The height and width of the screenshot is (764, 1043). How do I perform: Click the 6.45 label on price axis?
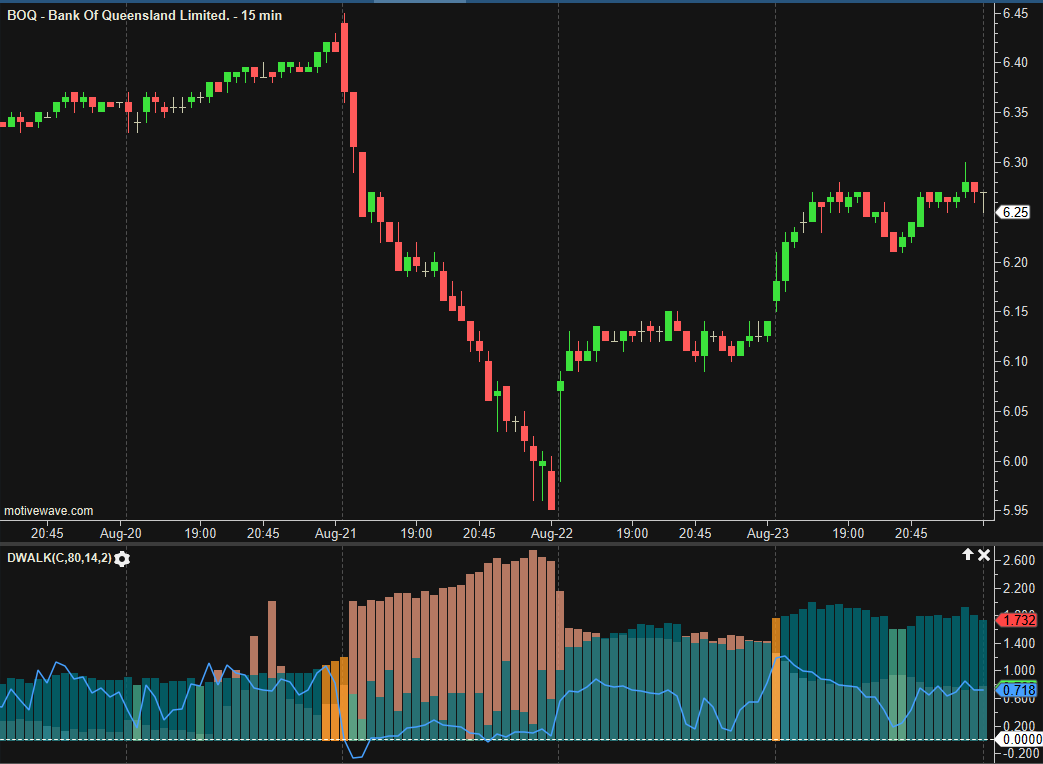coord(1015,13)
